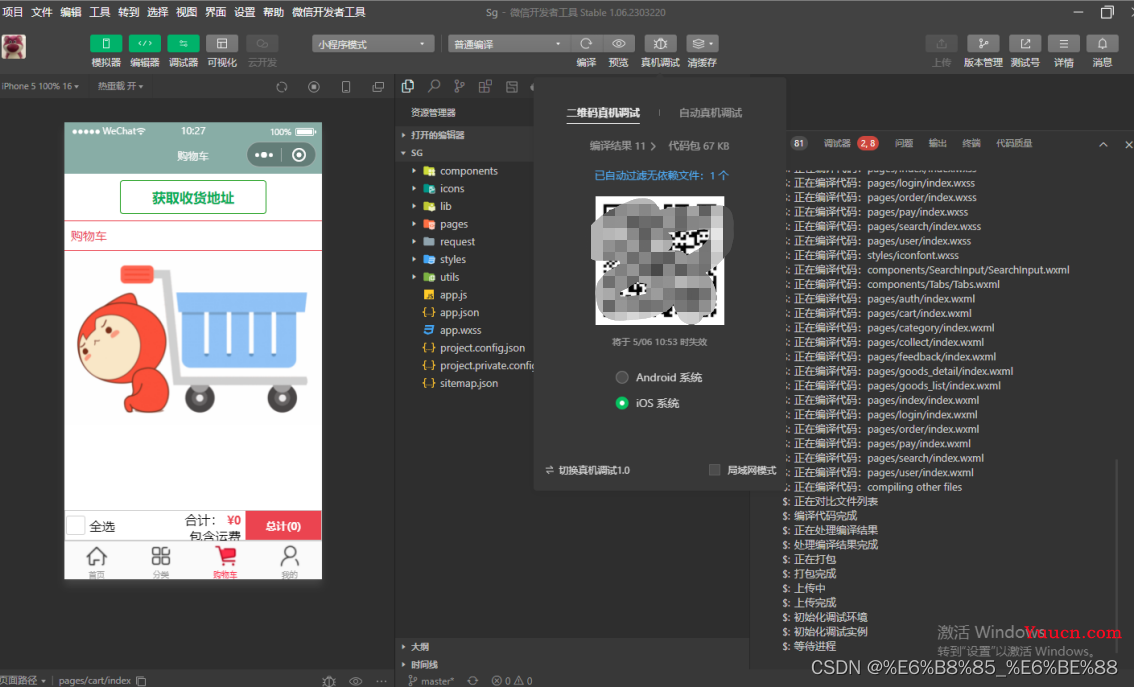This screenshot has height=687, width=1134.
Task: Toggle the eye icon in simulator status bar
Action: (x=356, y=680)
